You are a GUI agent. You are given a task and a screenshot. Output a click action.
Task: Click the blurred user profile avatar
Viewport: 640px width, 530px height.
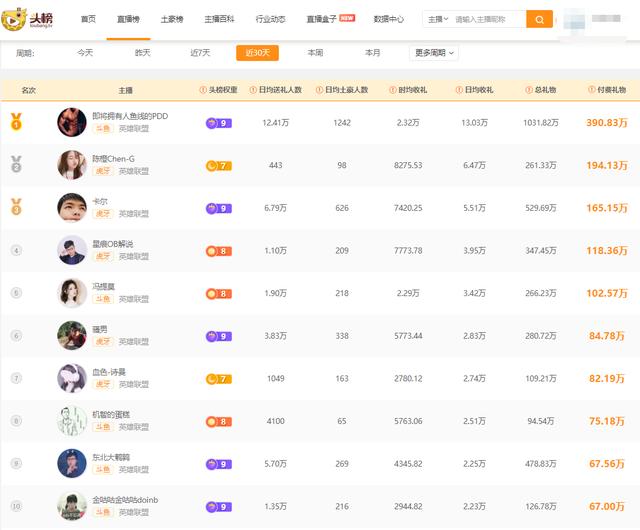click(575, 20)
